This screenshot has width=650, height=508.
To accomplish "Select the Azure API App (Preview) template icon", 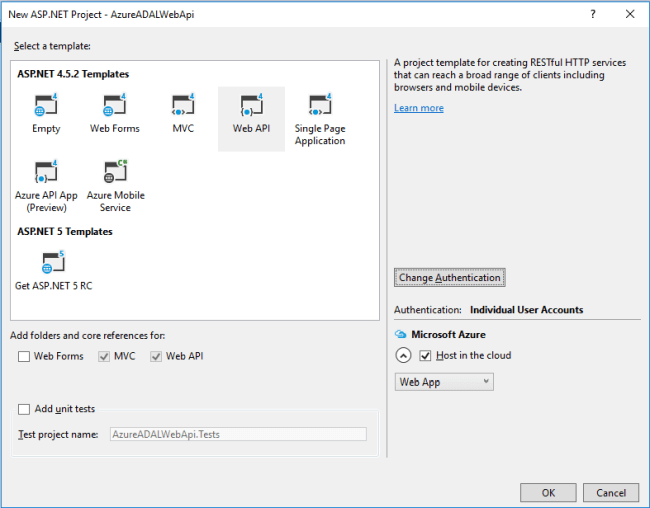I will [x=46, y=172].
